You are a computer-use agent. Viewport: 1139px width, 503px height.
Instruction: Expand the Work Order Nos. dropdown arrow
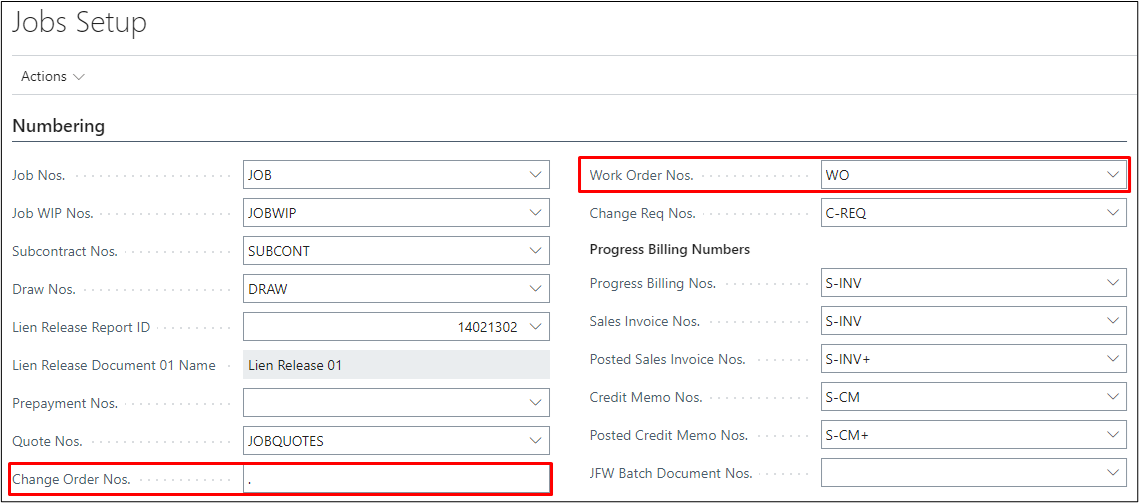[1113, 175]
